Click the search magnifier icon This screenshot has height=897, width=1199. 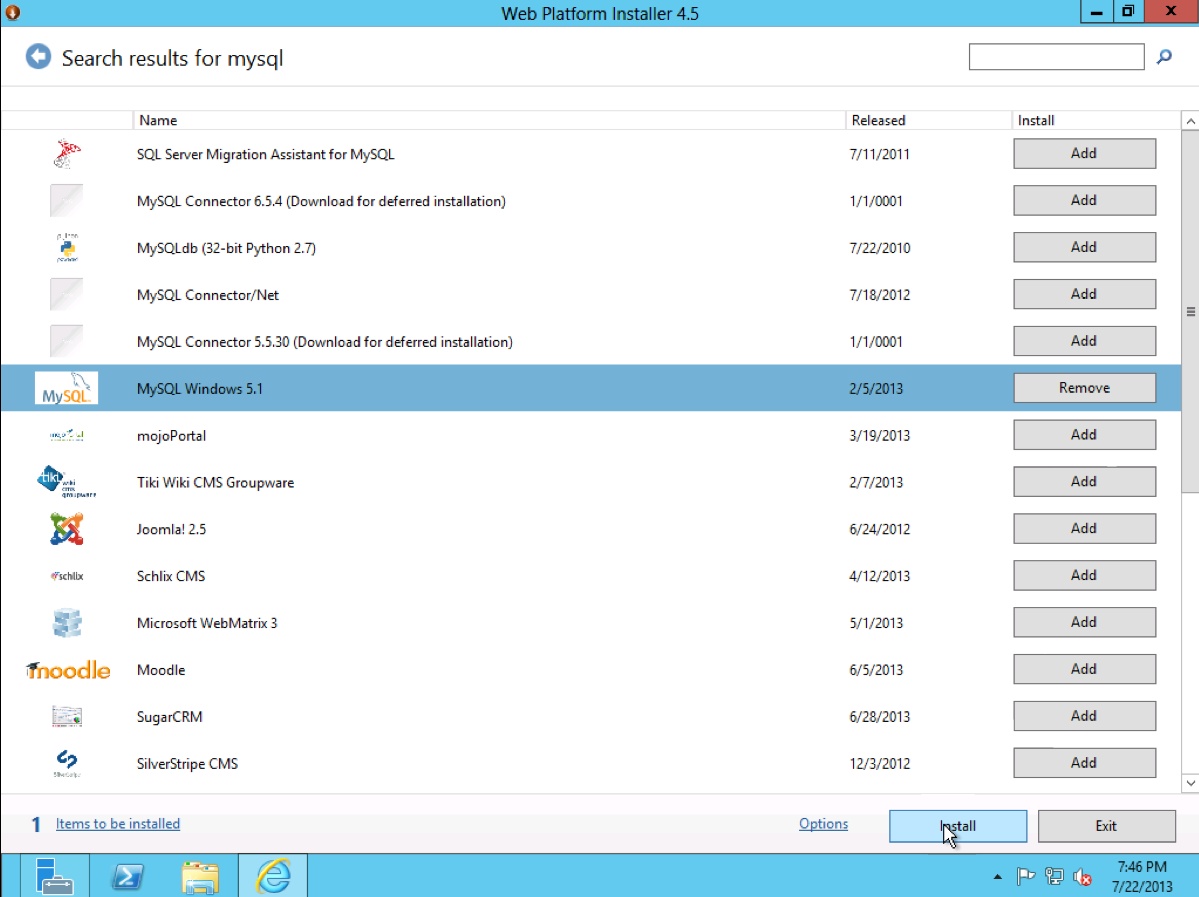click(1164, 57)
